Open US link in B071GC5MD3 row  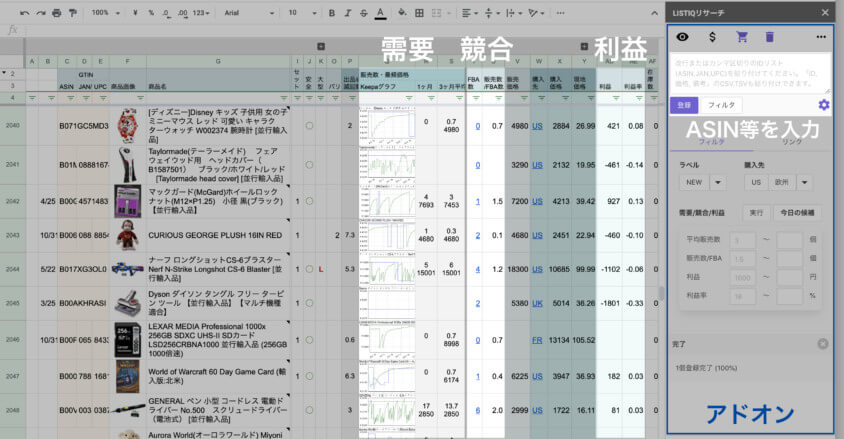pos(537,126)
